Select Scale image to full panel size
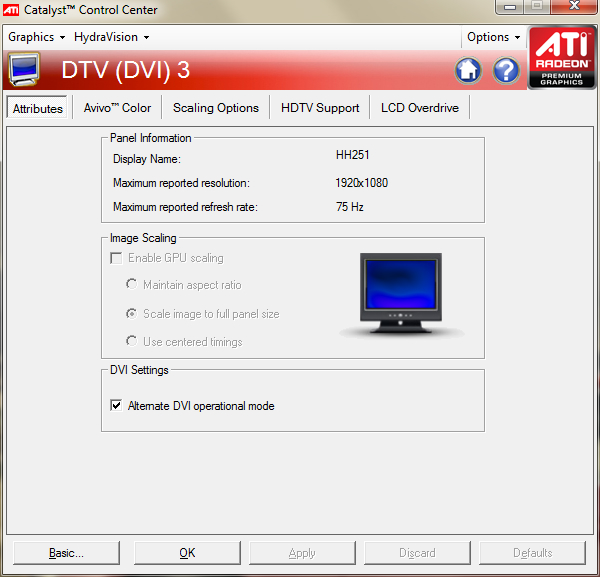This screenshot has width=600, height=577. click(x=131, y=314)
